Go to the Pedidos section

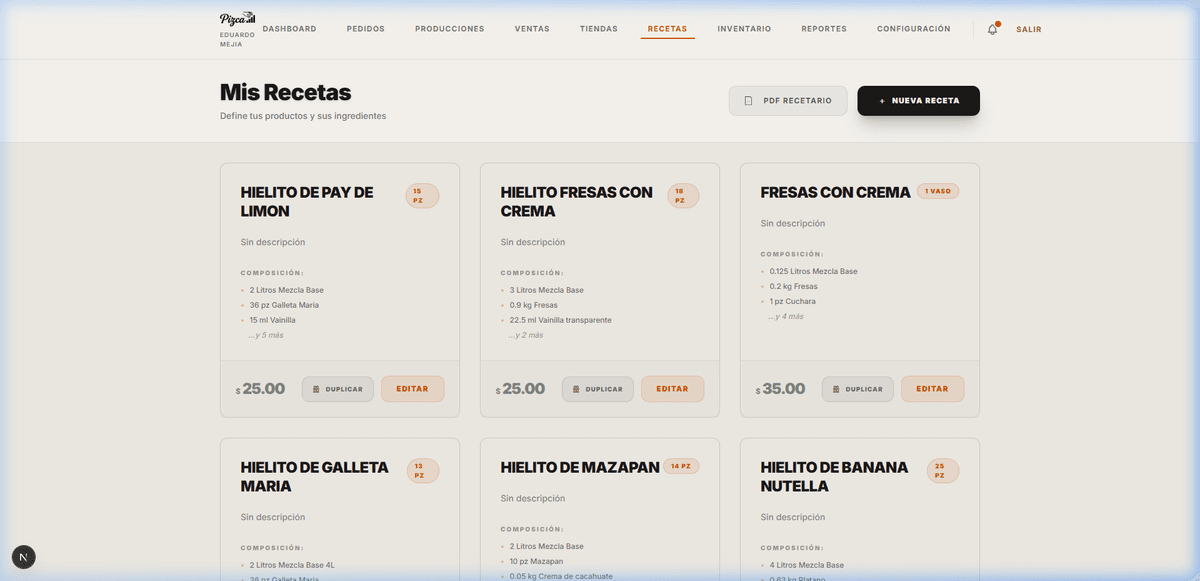[365, 29]
